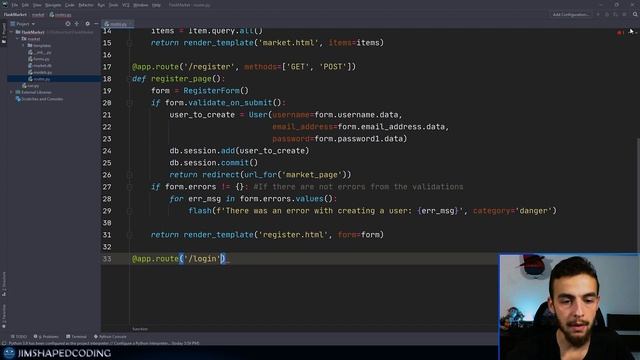Screen dimensions: 640x360
Task: Select market.db in the project tree
Action: pos(40,65)
